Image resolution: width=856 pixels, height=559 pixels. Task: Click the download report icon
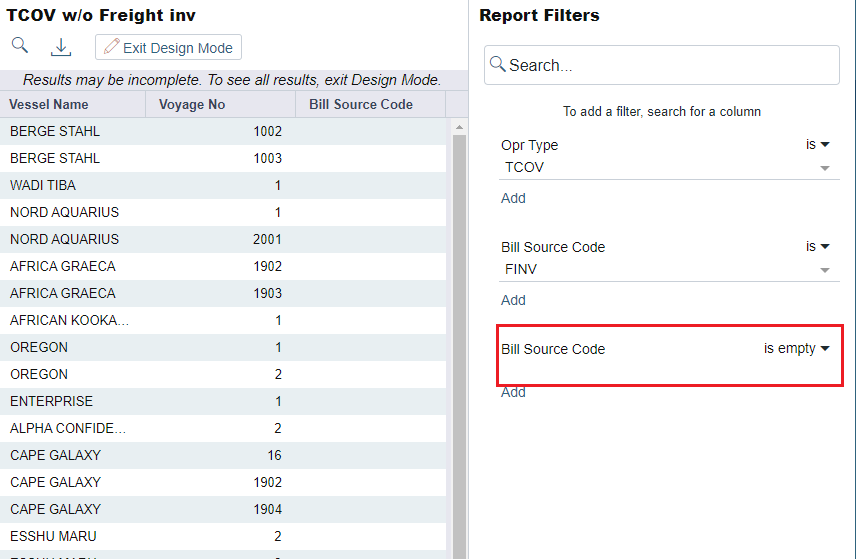(x=61, y=47)
